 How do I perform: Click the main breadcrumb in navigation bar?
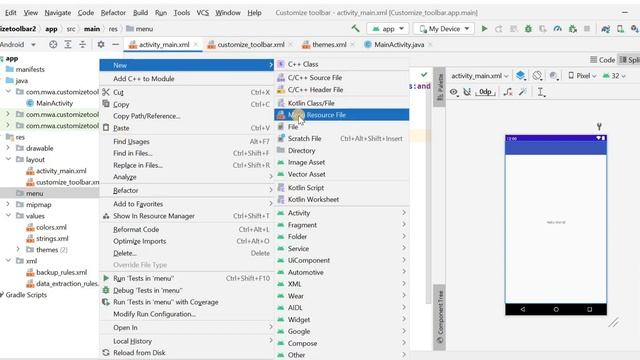92,29
